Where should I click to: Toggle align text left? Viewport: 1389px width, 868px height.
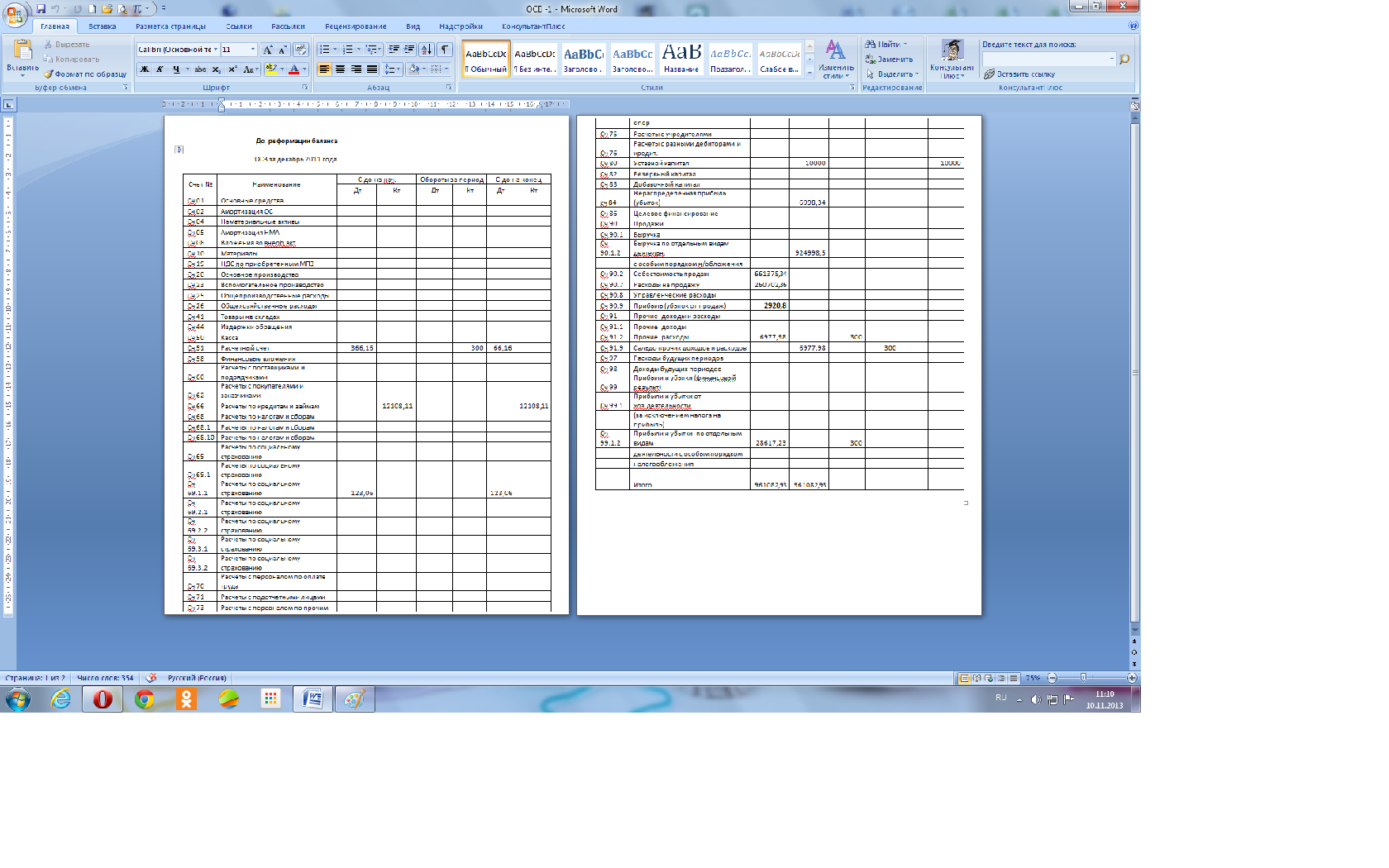click(x=324, y=69)
